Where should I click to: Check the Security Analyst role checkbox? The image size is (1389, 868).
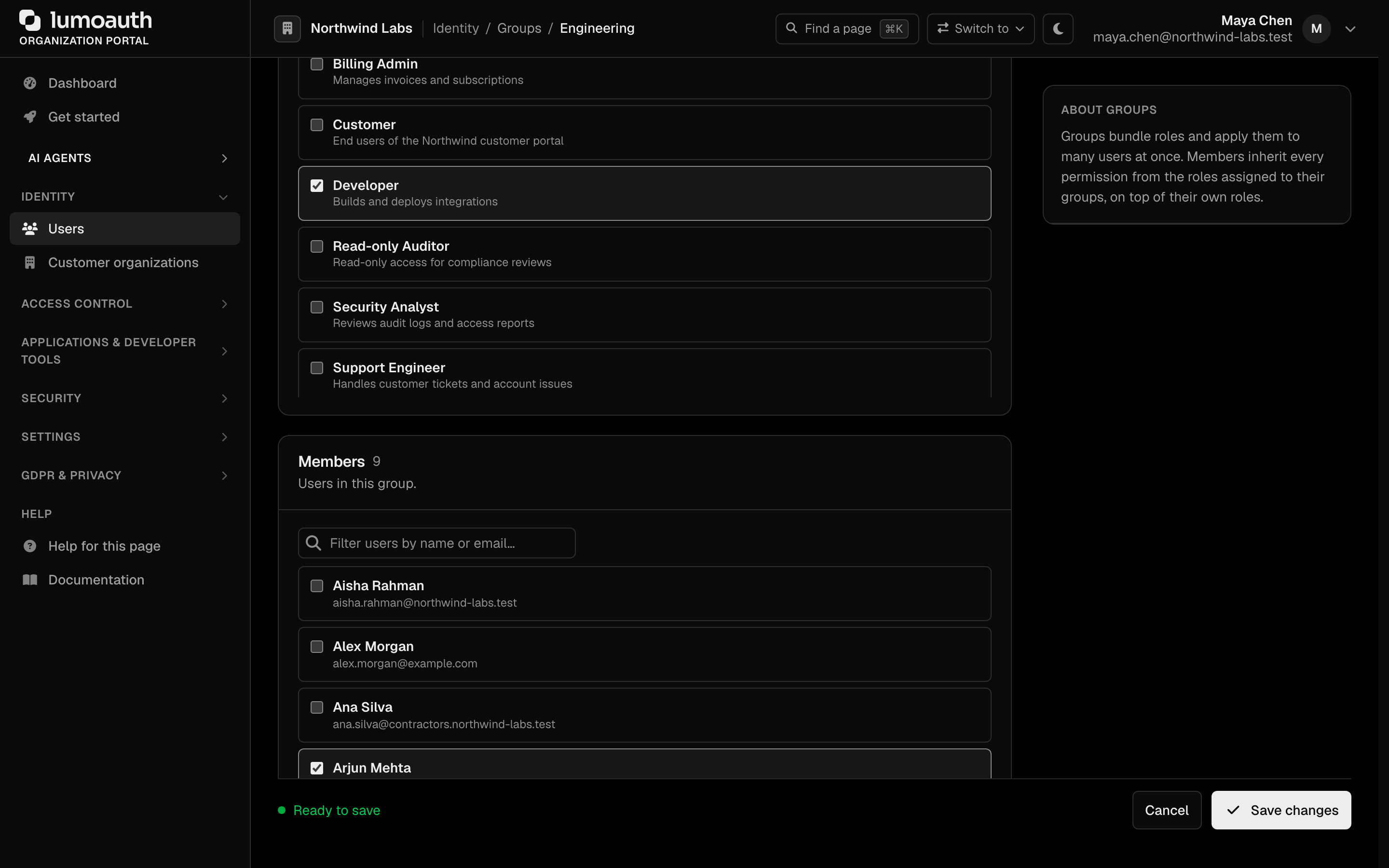[317, 308]
